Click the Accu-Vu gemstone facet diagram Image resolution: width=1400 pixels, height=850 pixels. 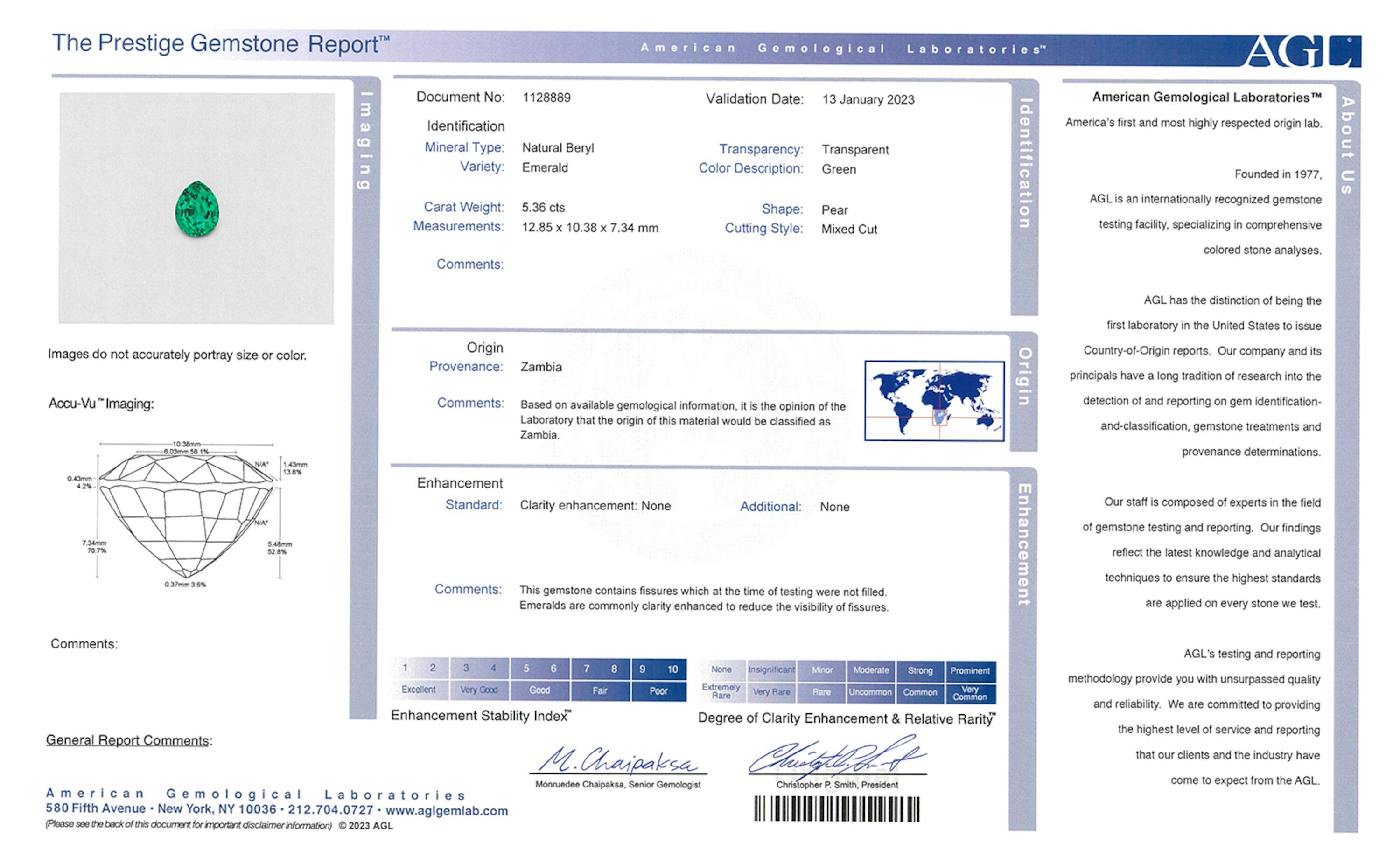coord(187,514)
